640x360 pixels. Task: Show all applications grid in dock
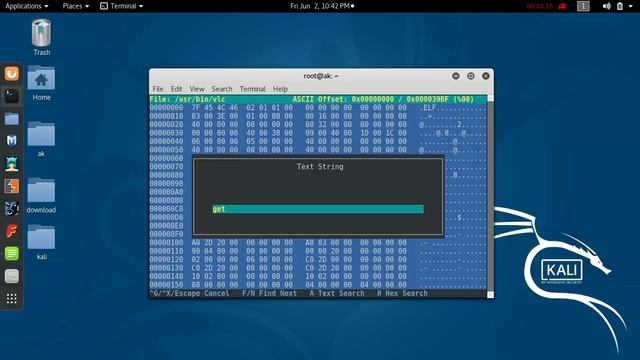11,299
